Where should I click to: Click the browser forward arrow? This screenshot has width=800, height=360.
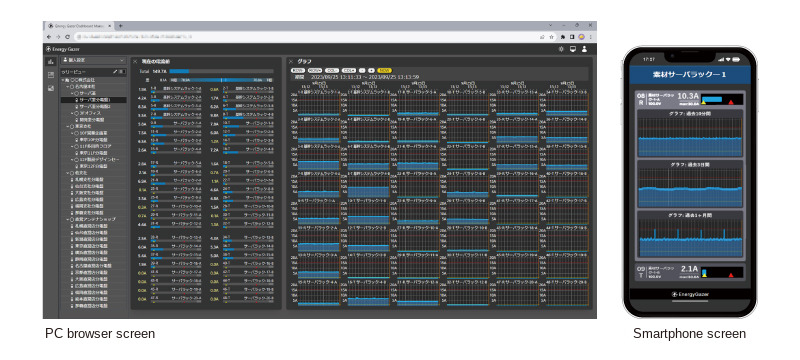(x=58, y=37)
